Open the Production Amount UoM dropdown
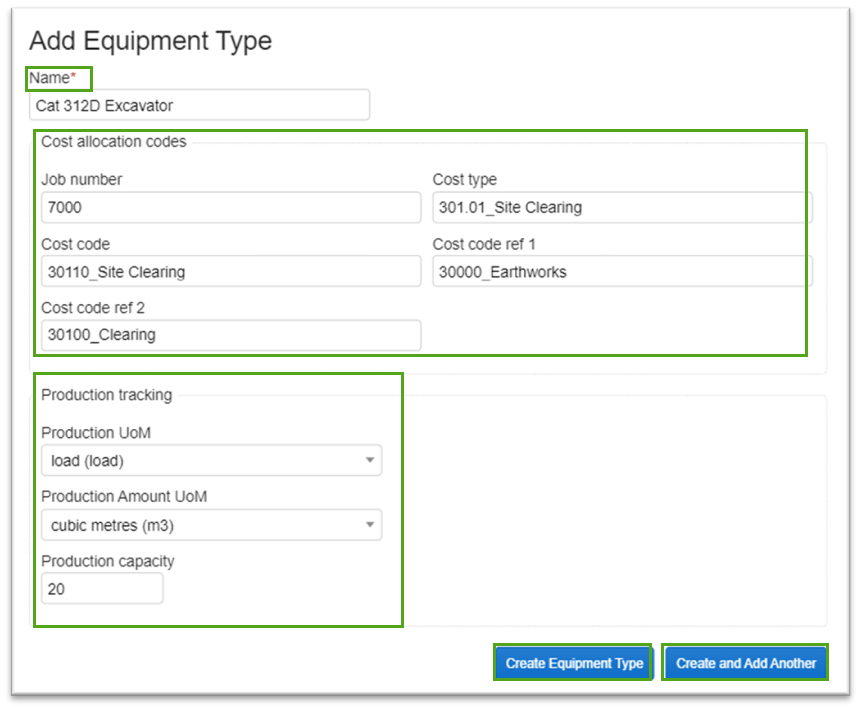 click(211, 524)
